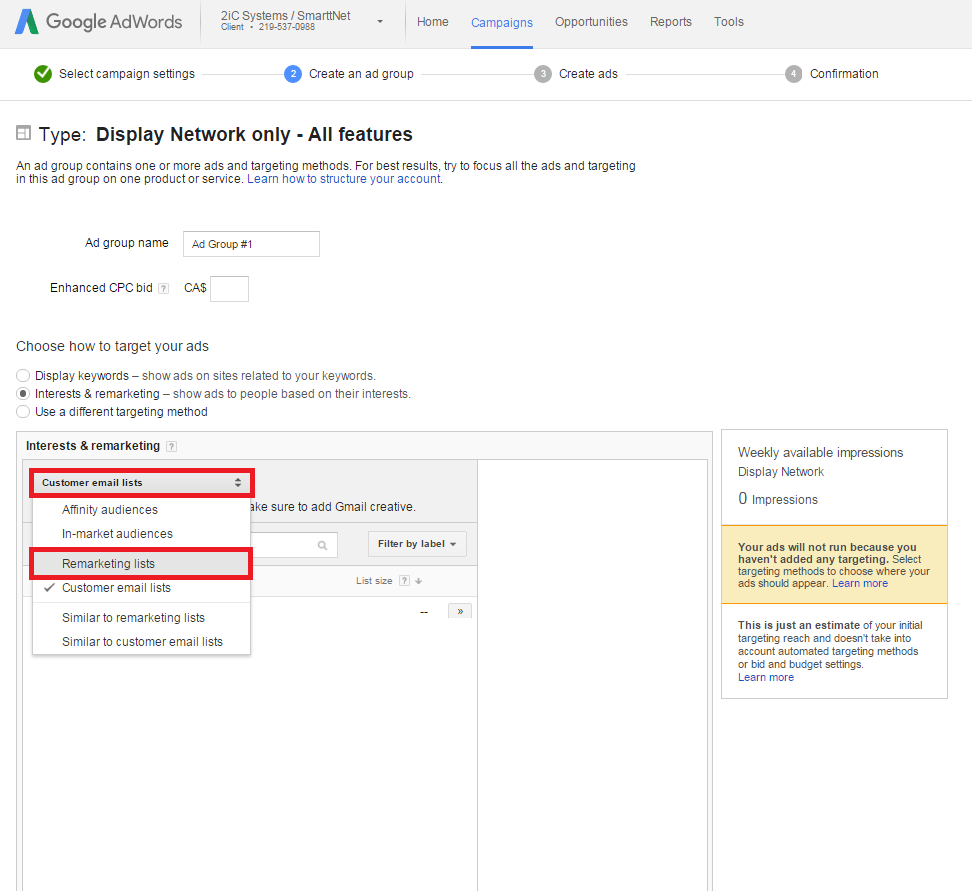This screenshot has width=972, height=891.
Task: Expand the Filter by label dropdown
Action: (x=417, y=544)
